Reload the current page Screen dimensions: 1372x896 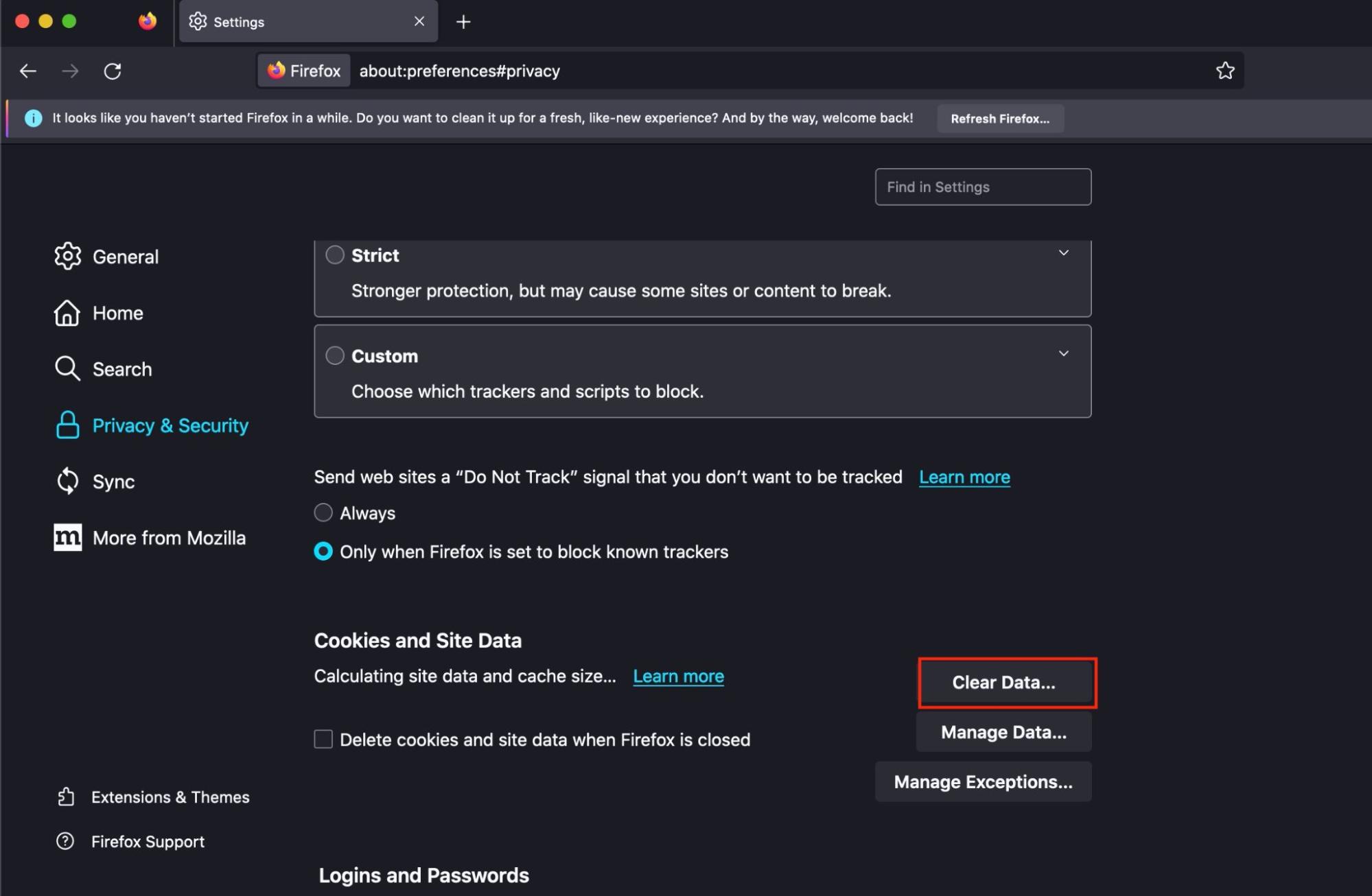[113, 71]
